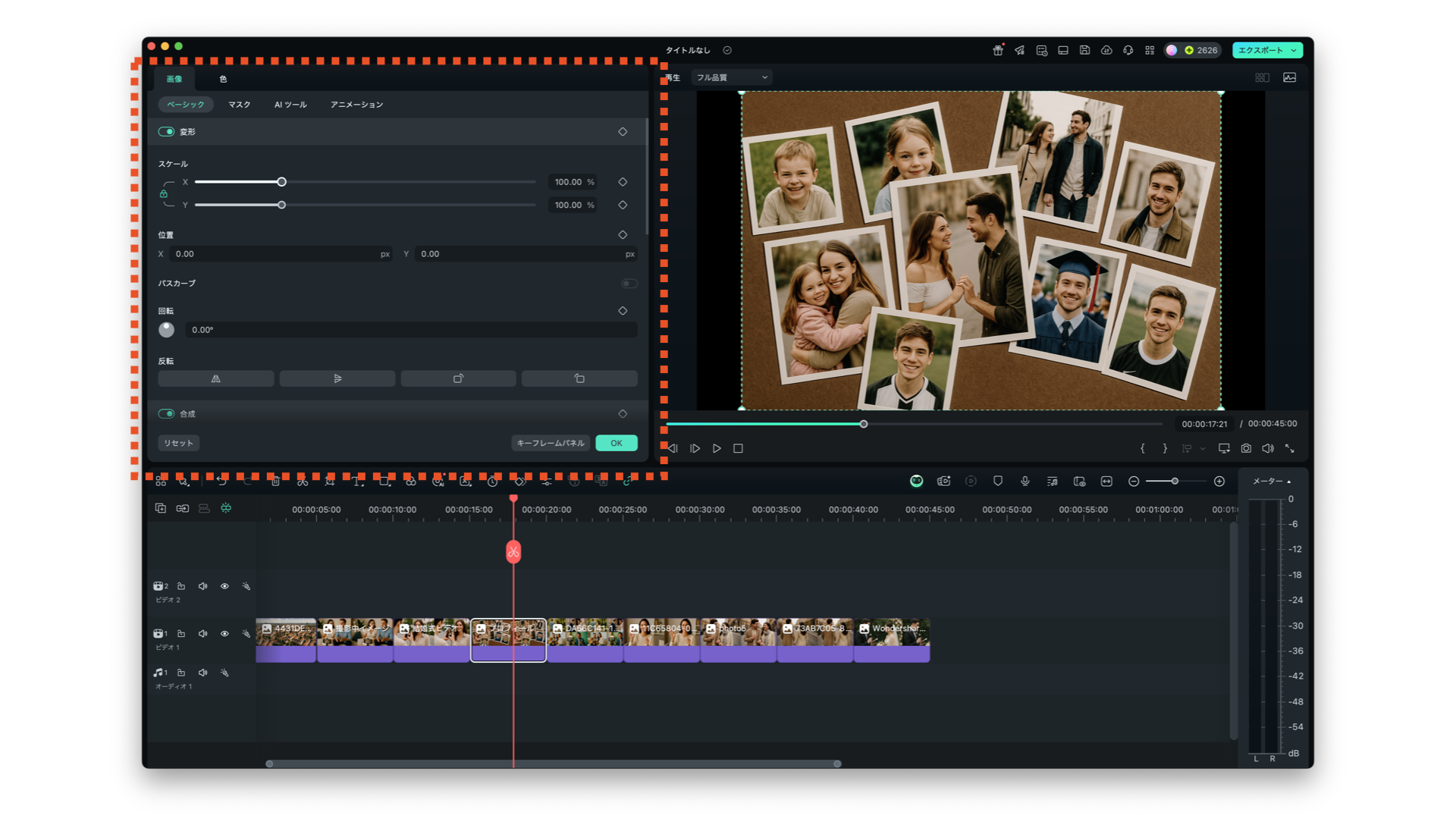Select the ベーシック sub-tab
The image size is (1456, 819).
(x=186, y=105)
